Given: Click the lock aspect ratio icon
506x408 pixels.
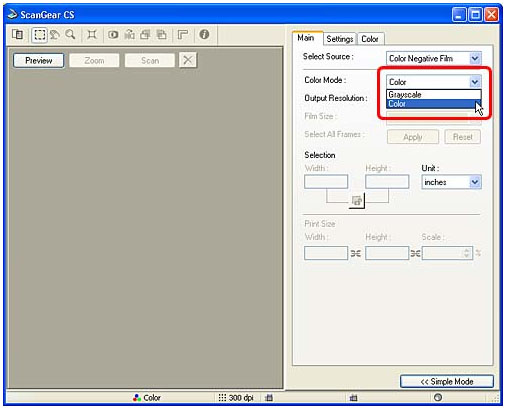Looking at the screenshot, I should pos(357,201).
